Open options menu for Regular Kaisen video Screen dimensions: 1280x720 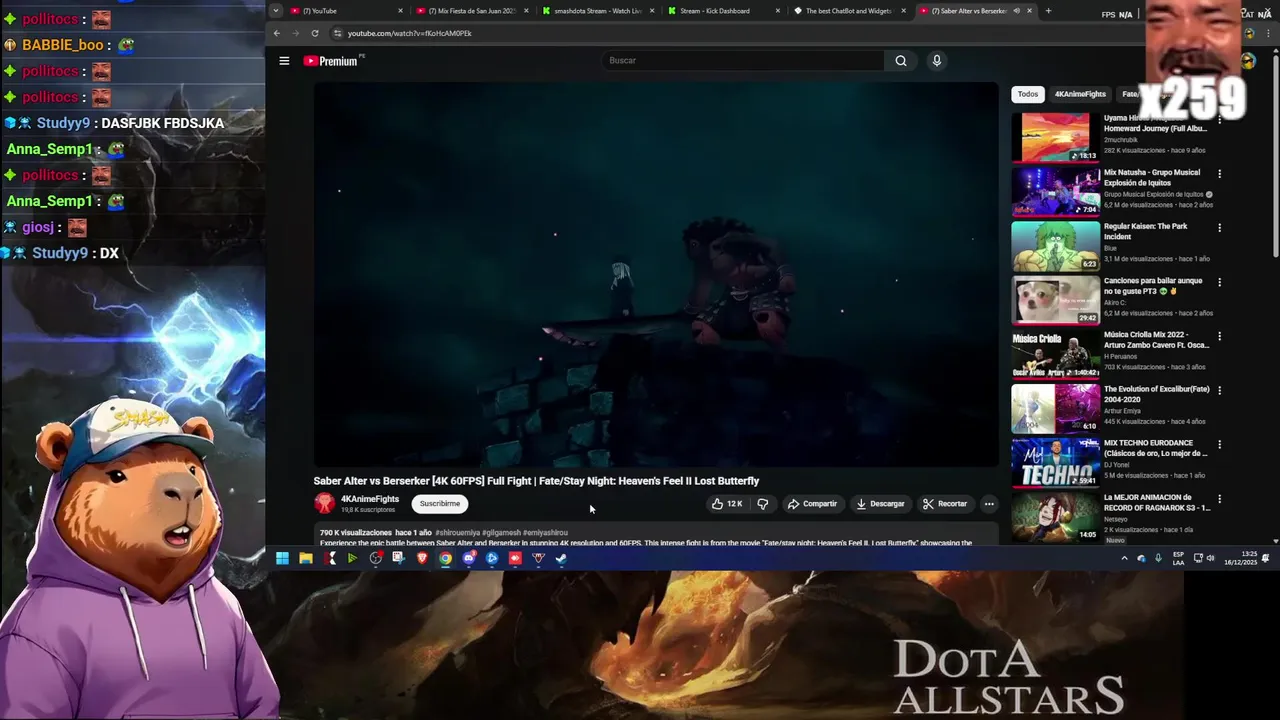click(1219, 228)
